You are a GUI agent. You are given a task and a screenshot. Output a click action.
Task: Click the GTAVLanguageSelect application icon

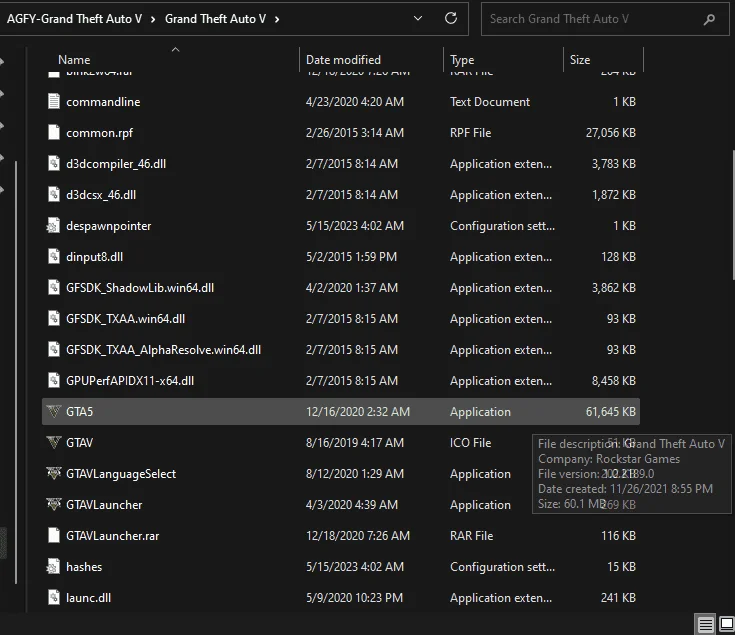pyautogui.click(x=54, y=473)
